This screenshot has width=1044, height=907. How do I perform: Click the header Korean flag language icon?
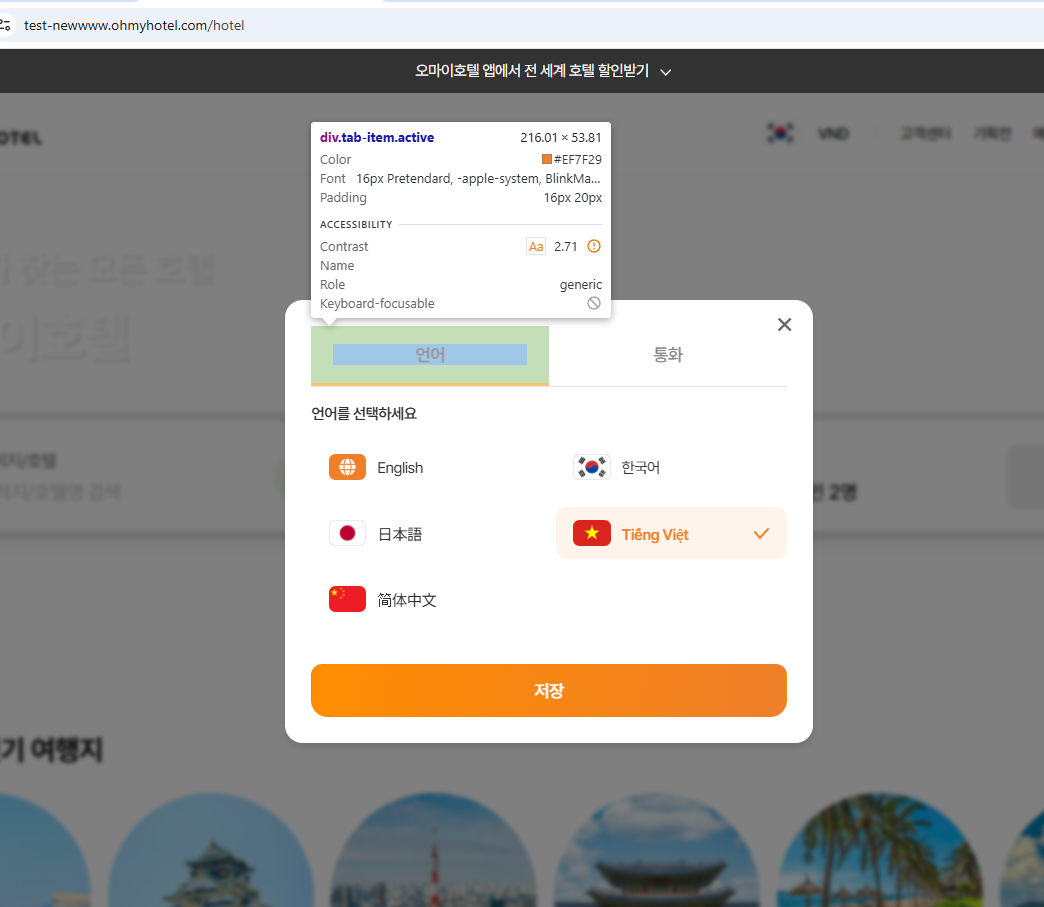click(x=780, y=133)
